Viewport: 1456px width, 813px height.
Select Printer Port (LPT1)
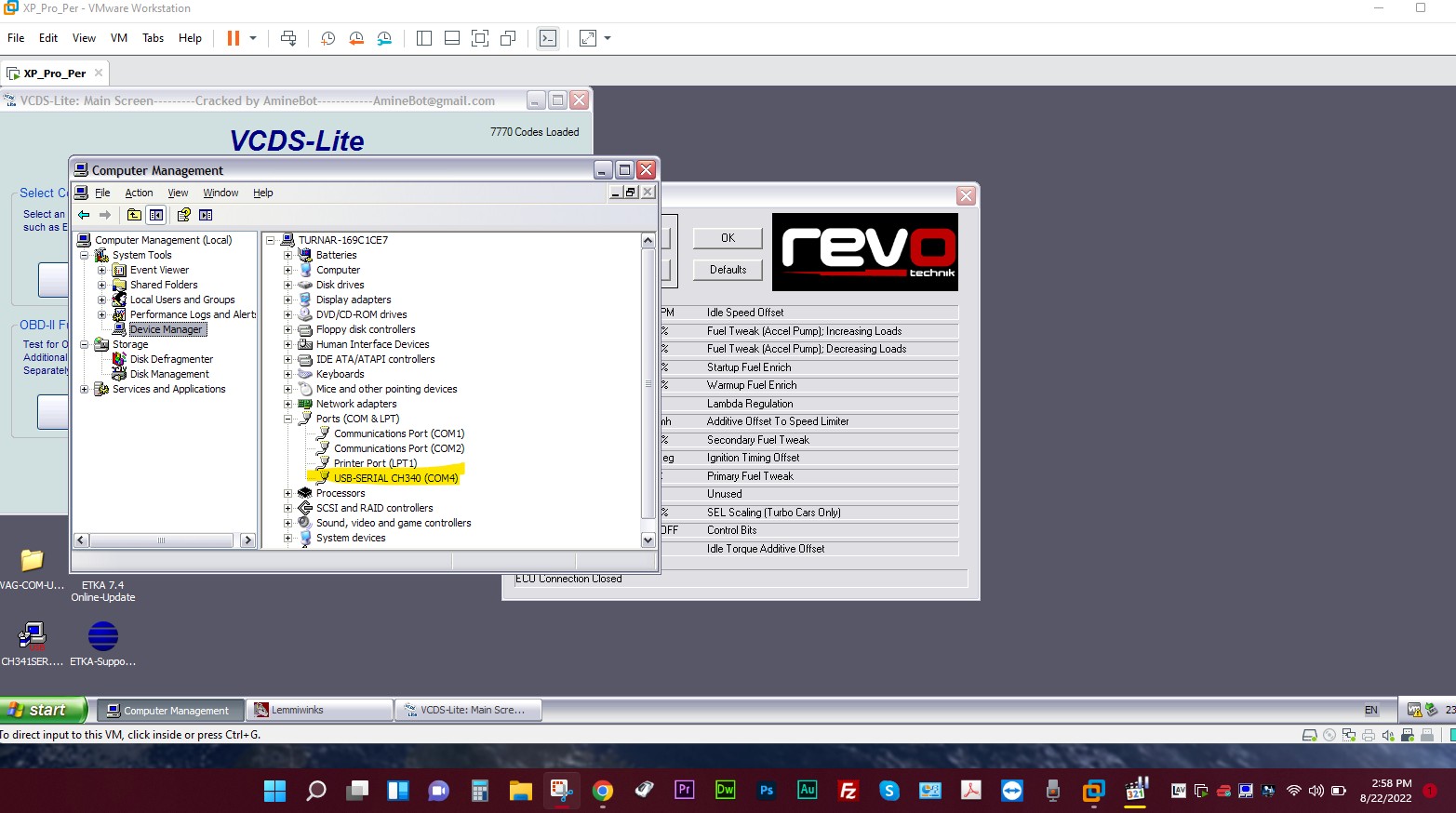pyautogui.click(x=375, y=463)
